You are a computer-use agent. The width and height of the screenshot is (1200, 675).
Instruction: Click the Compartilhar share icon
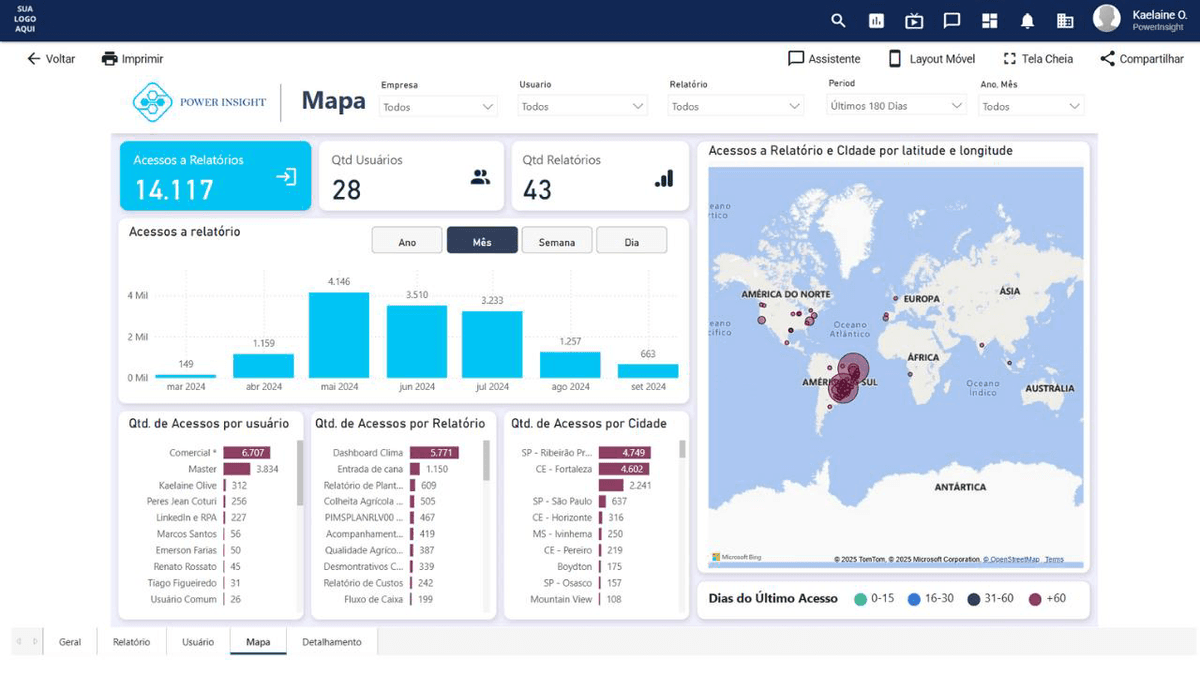1107,59
